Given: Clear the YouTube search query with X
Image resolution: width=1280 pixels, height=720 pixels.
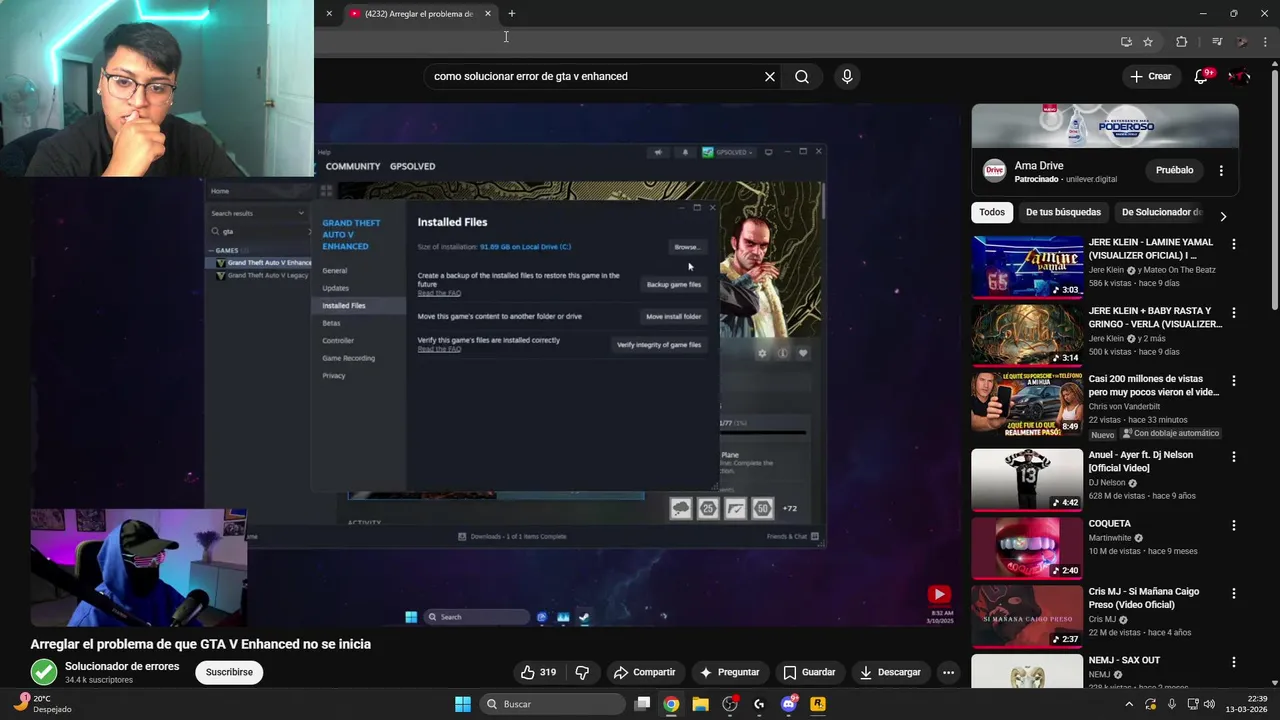Looking at the screenshot, I should [x=770, y=76].
